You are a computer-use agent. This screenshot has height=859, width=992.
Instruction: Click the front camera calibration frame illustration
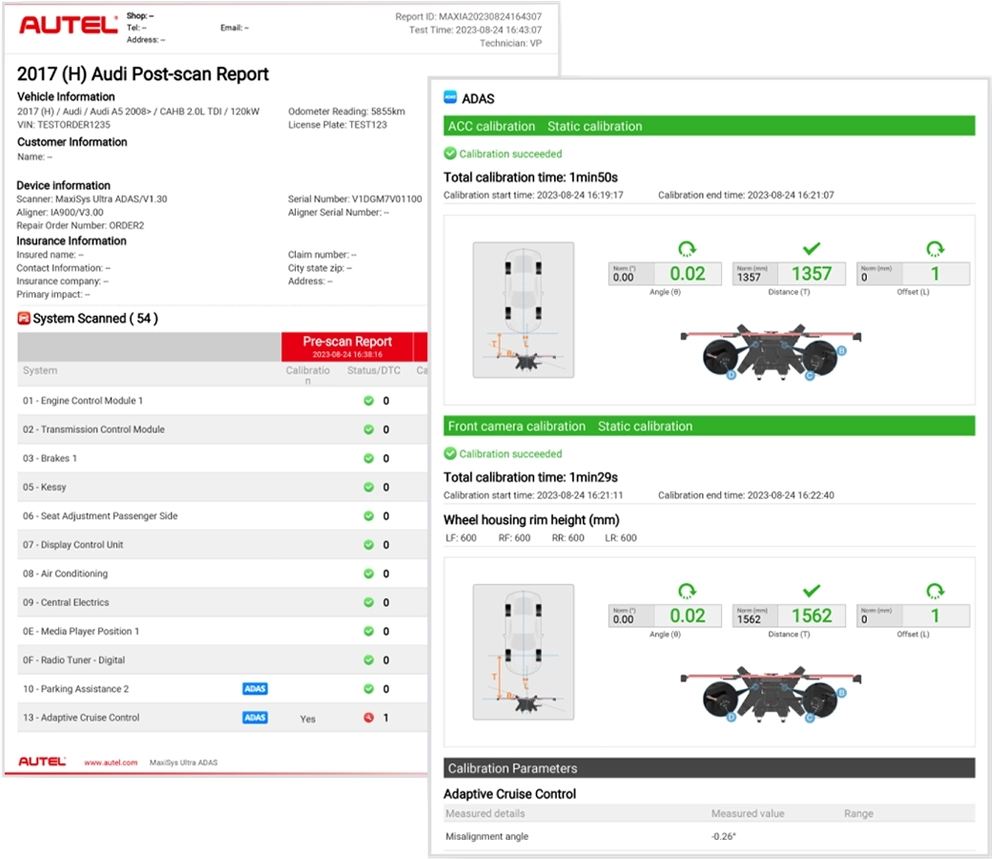pyautogui.click(x=771, y=695)
